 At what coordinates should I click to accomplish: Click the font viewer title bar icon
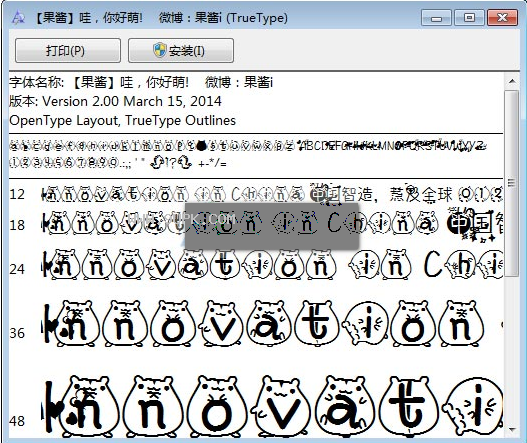pyautogui.click(x=18, y=17)
